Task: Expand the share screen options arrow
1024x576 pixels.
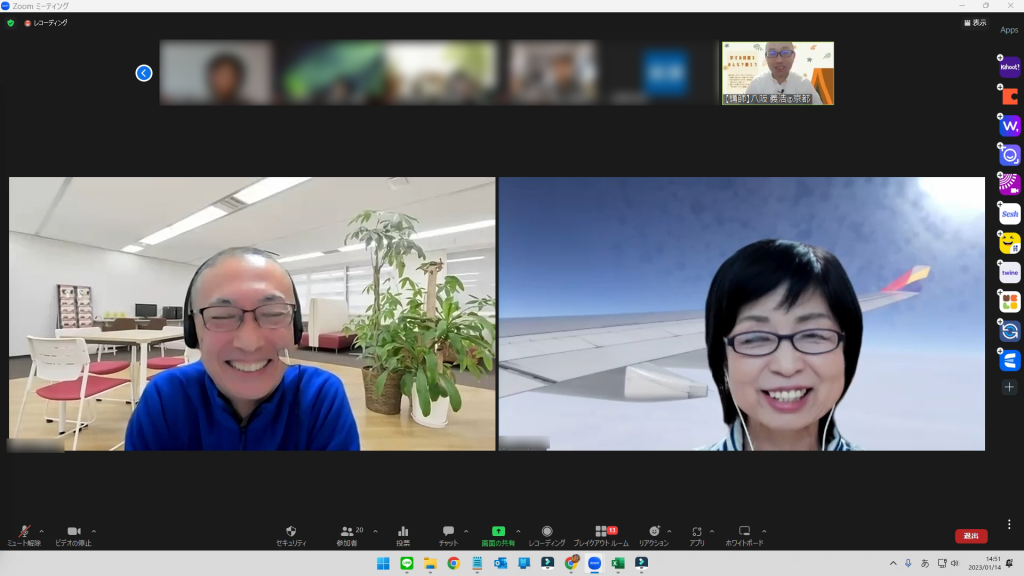Action: [518, 531]
